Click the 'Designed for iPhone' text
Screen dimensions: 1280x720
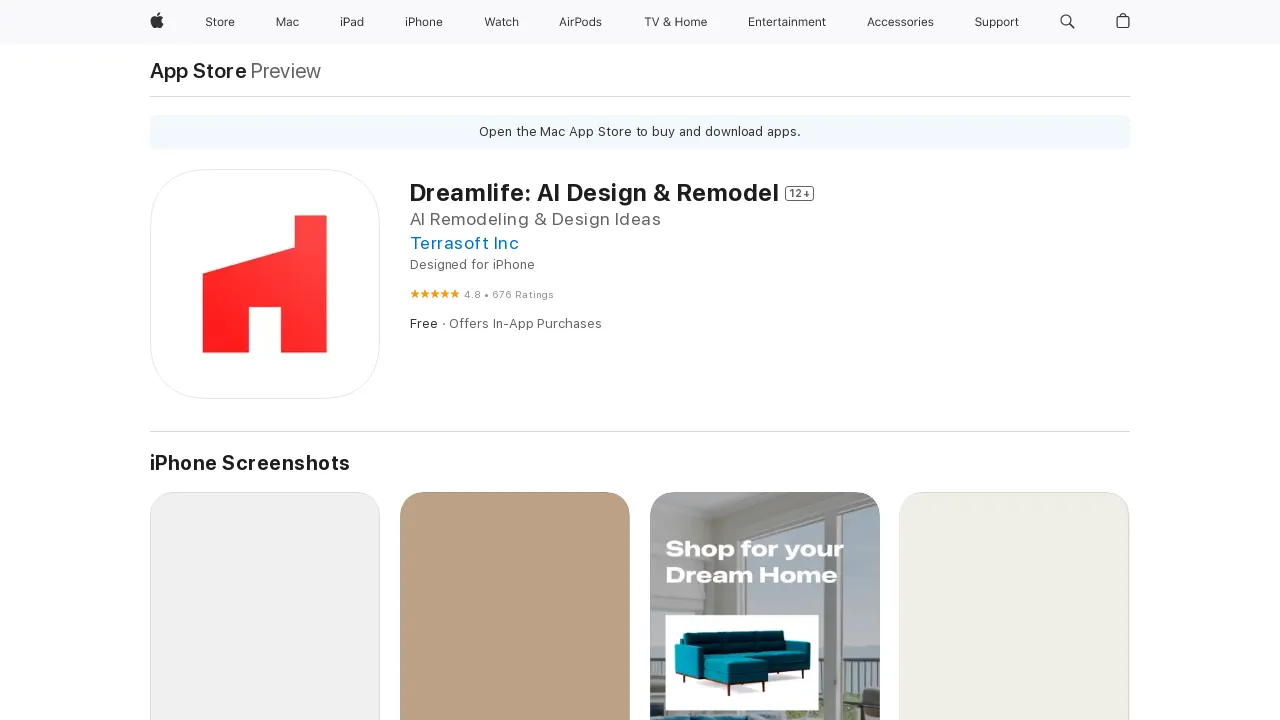[x=472, y=265]
